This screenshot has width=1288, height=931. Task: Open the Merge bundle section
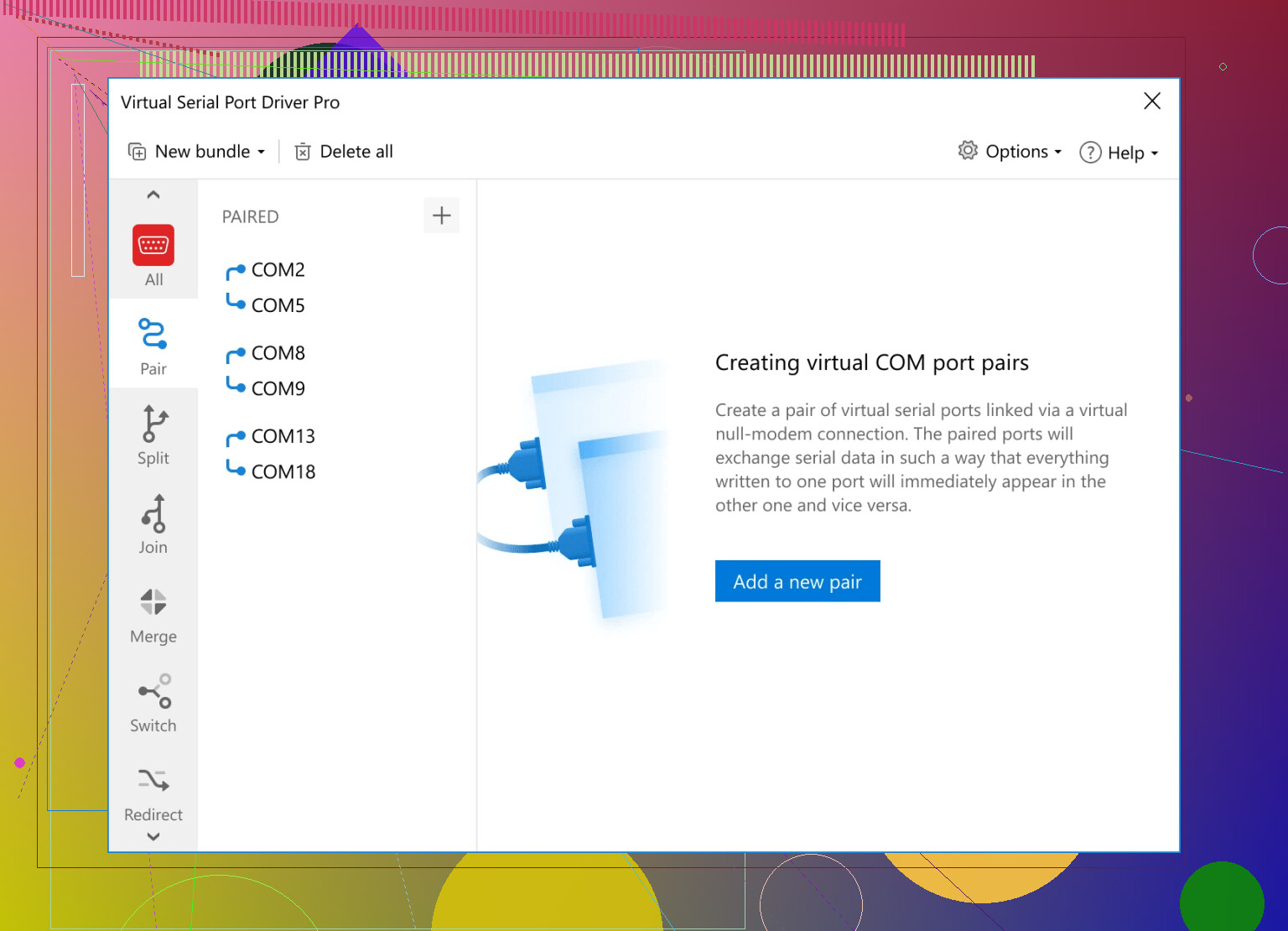(x=153, y=603)
